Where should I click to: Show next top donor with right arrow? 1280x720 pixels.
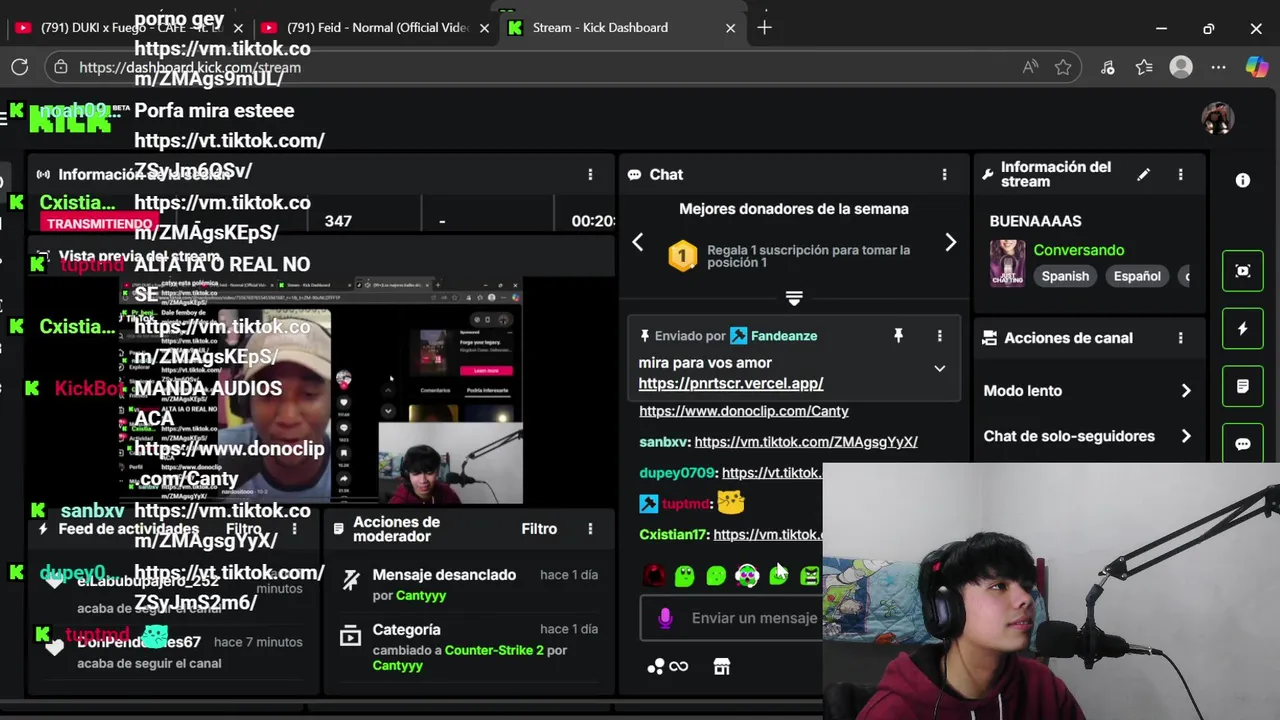point(951,242)
